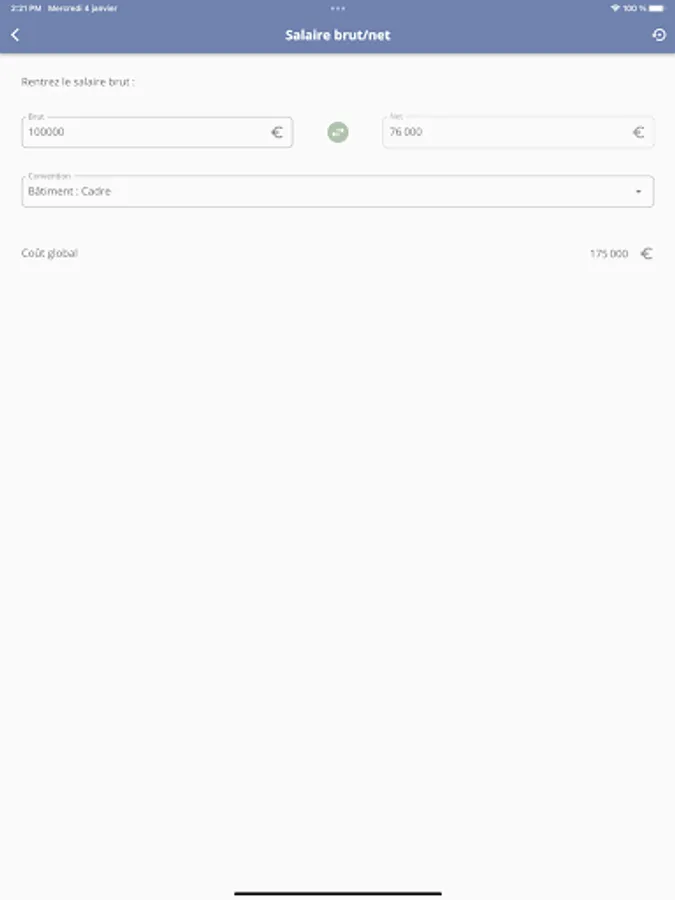
Task: Select the Bâtiment : Cadre convention box
Action: tap(338, 191)
